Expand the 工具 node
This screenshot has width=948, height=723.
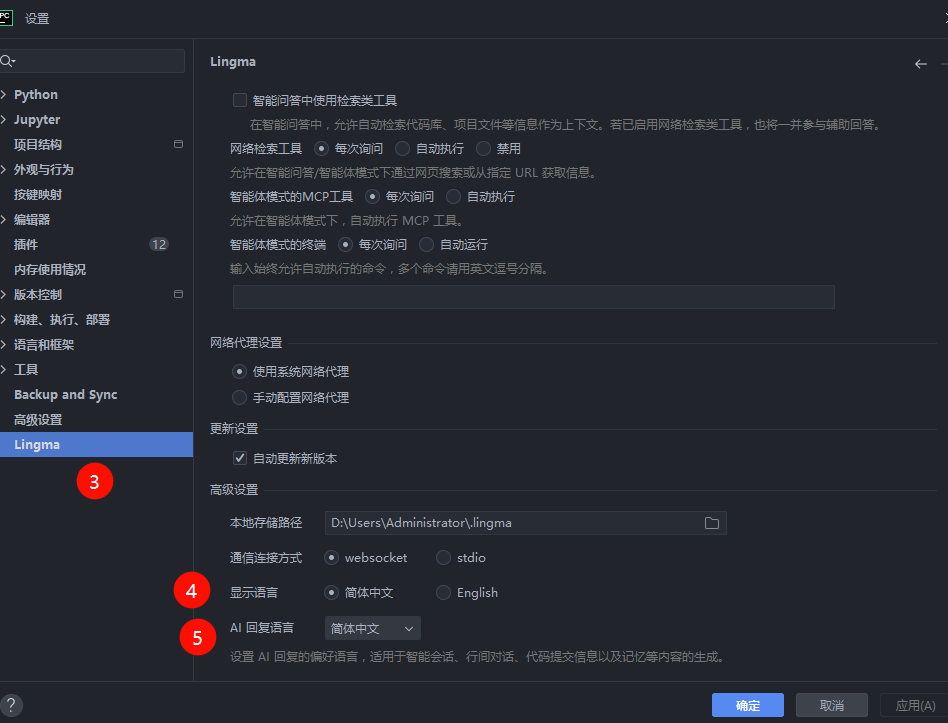(4, 369)
